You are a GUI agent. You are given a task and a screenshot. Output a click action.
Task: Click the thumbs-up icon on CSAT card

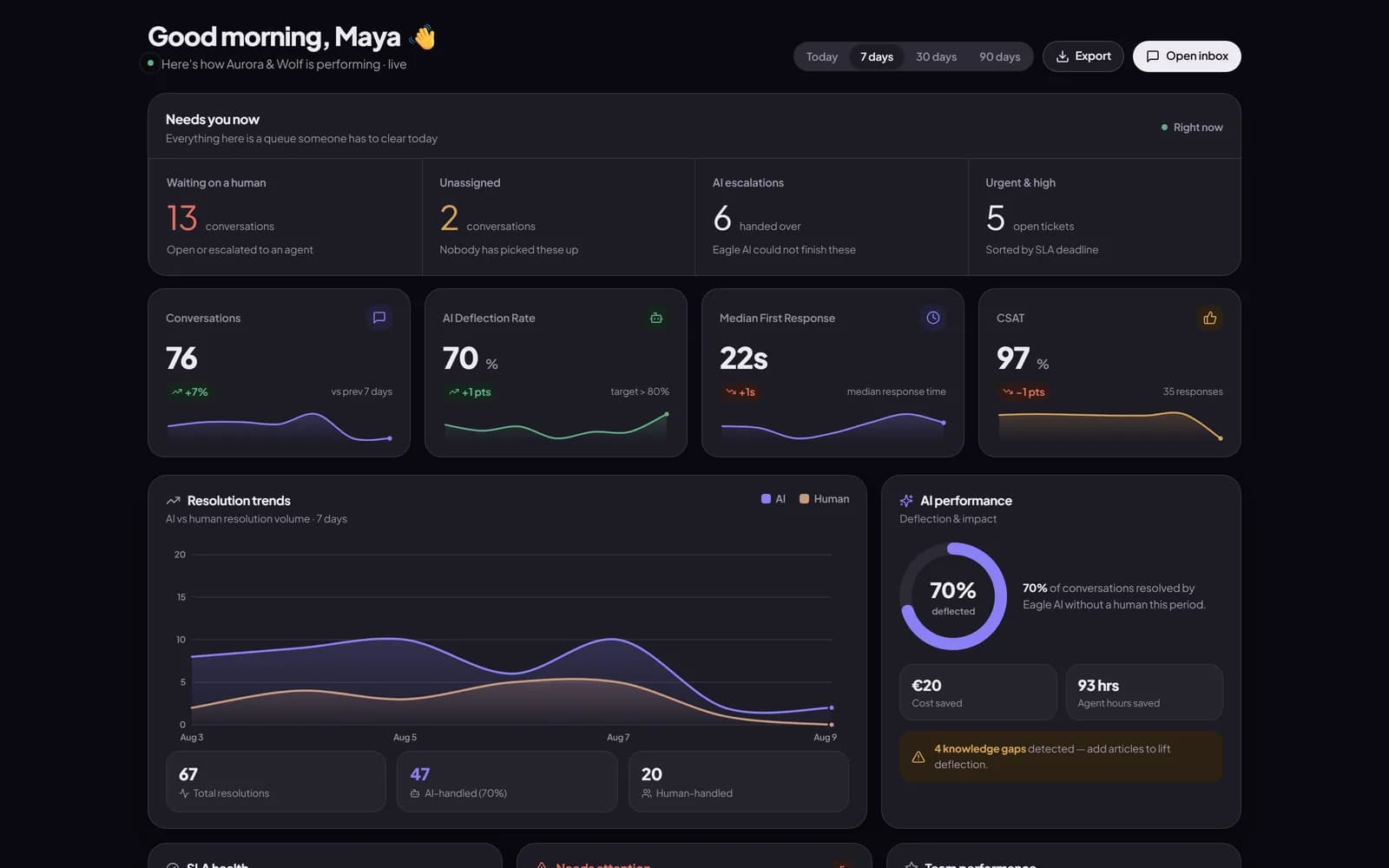[x=1210, y=318]
